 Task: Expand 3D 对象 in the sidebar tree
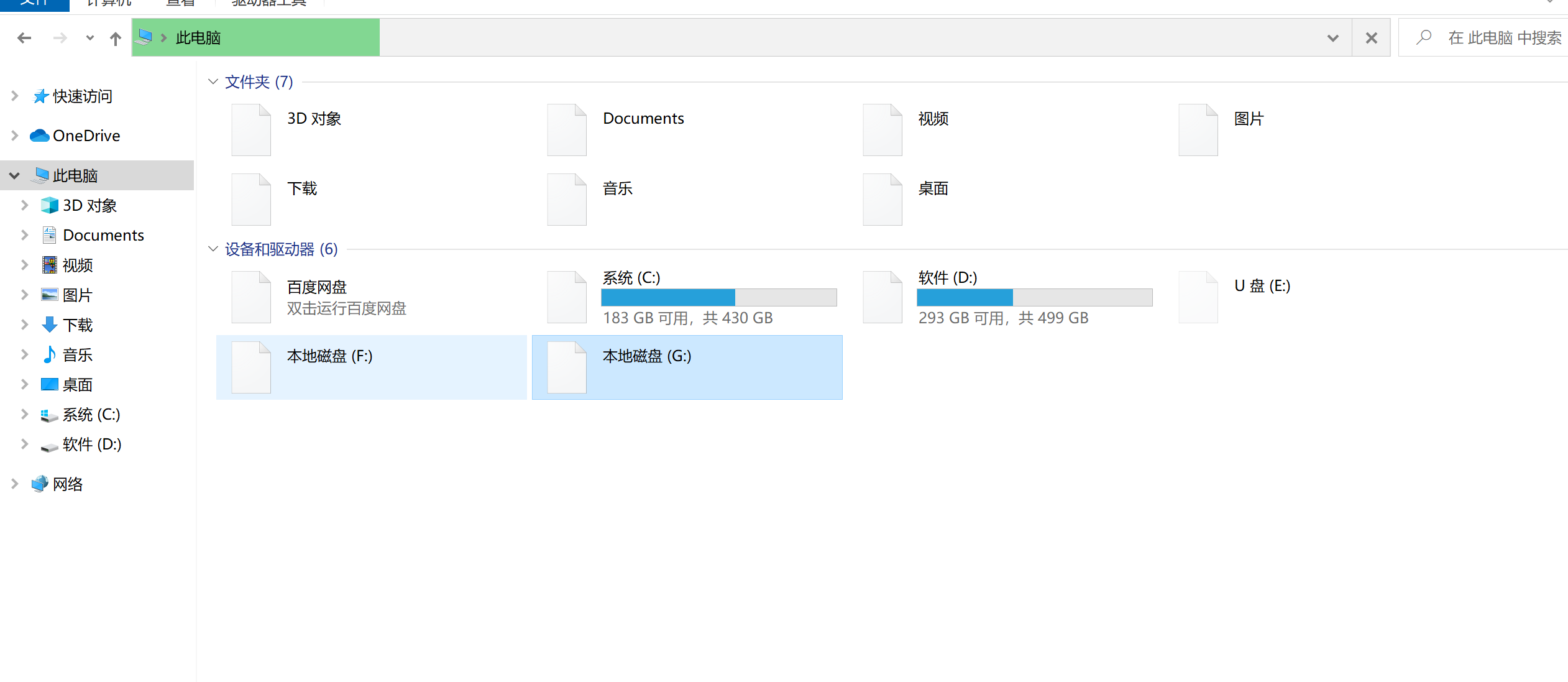[25, 205]
